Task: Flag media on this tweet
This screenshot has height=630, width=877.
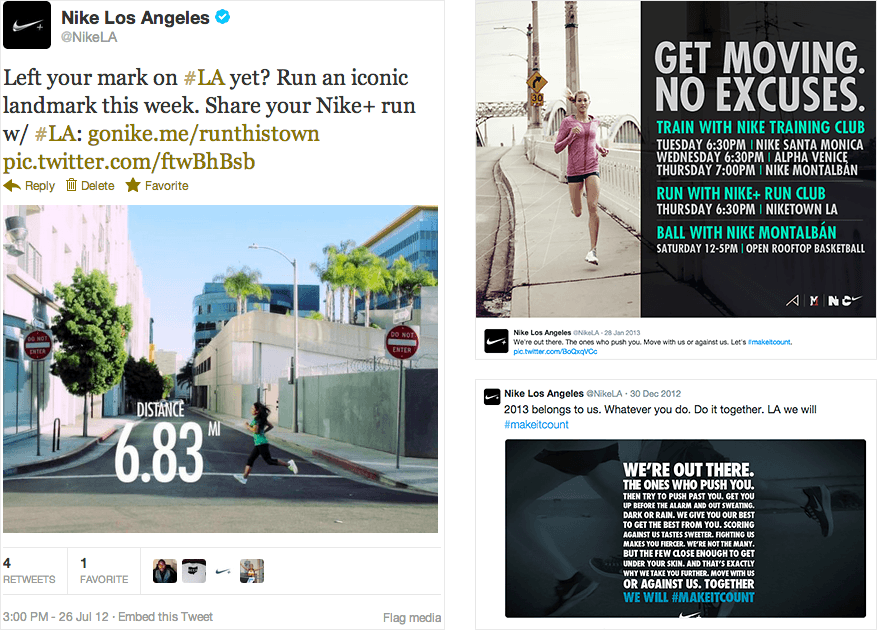Action: (x=412, y=618)
